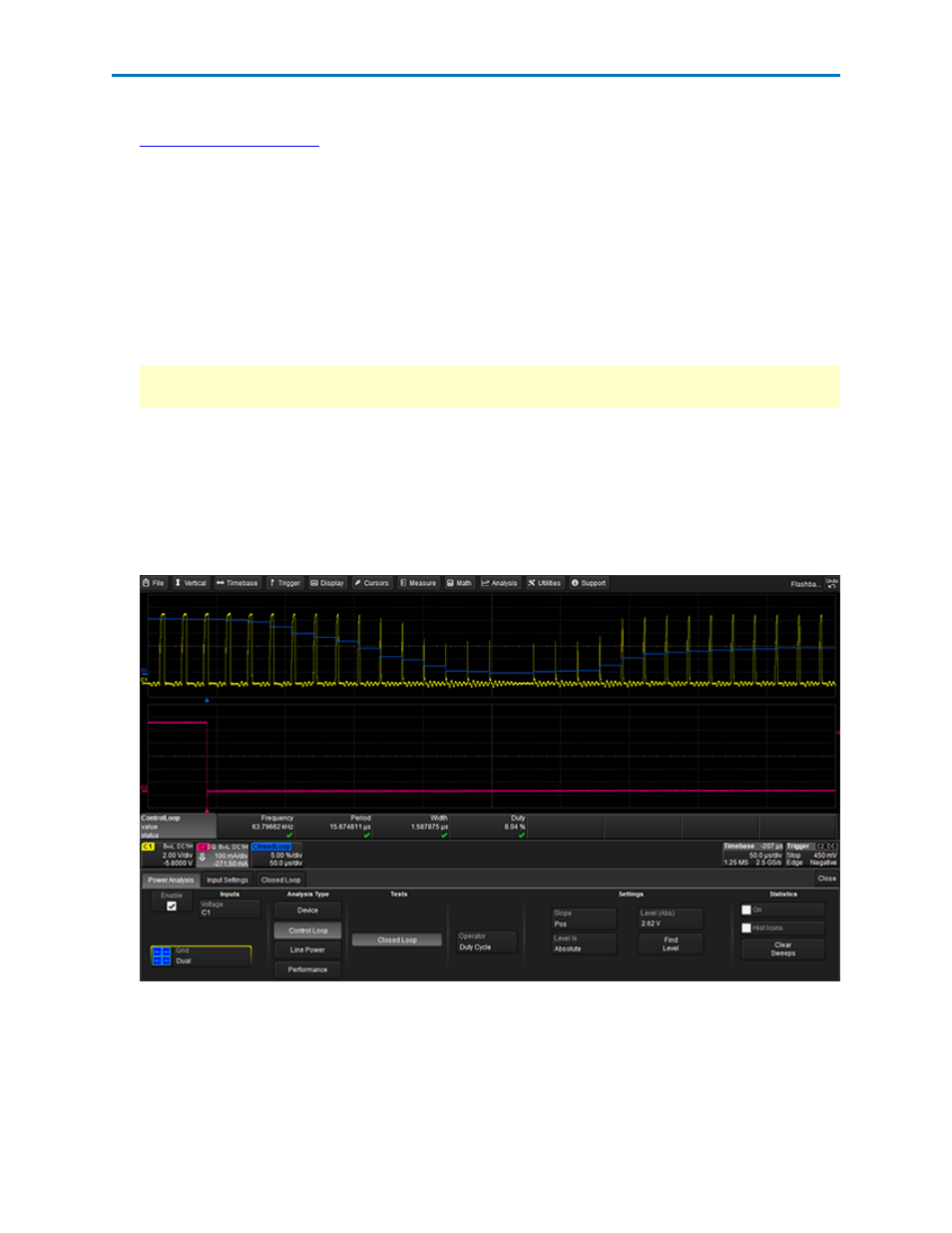Image resolution: width=952 pixels, height=1233 pixels.
Task: Open the Math menu
Action: coord(459,583)
